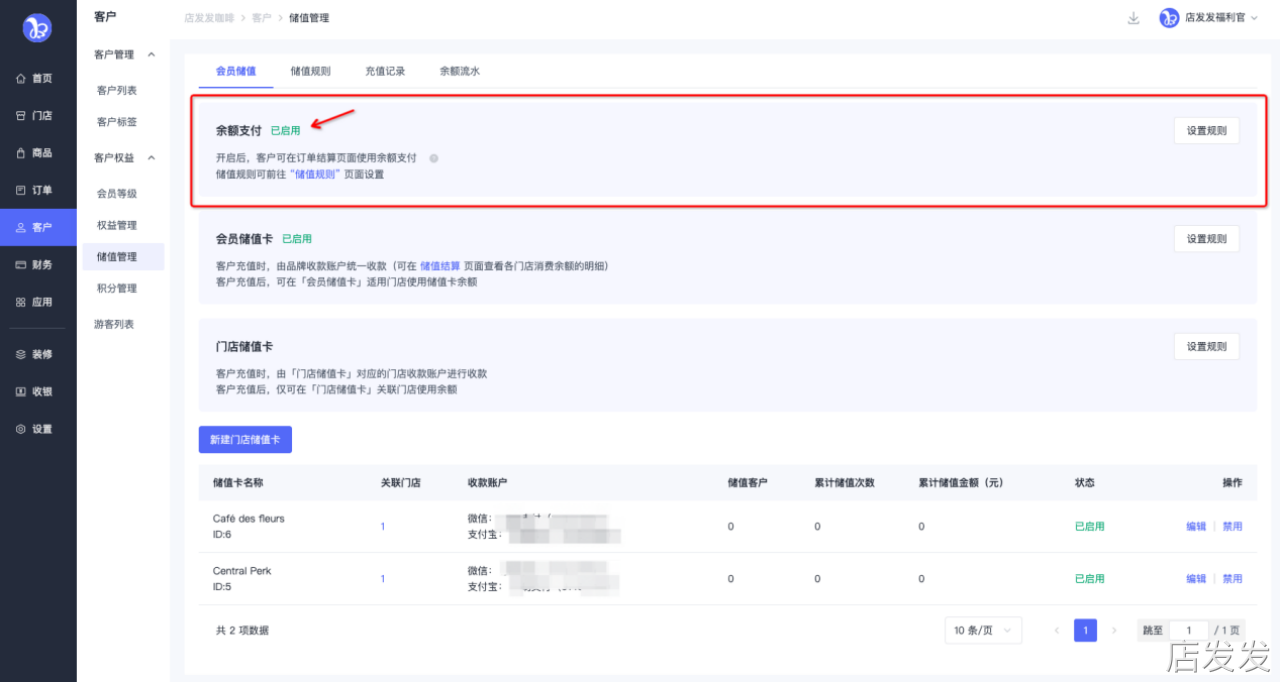Select page 1 in pagination

click(x=1085, y=630)
